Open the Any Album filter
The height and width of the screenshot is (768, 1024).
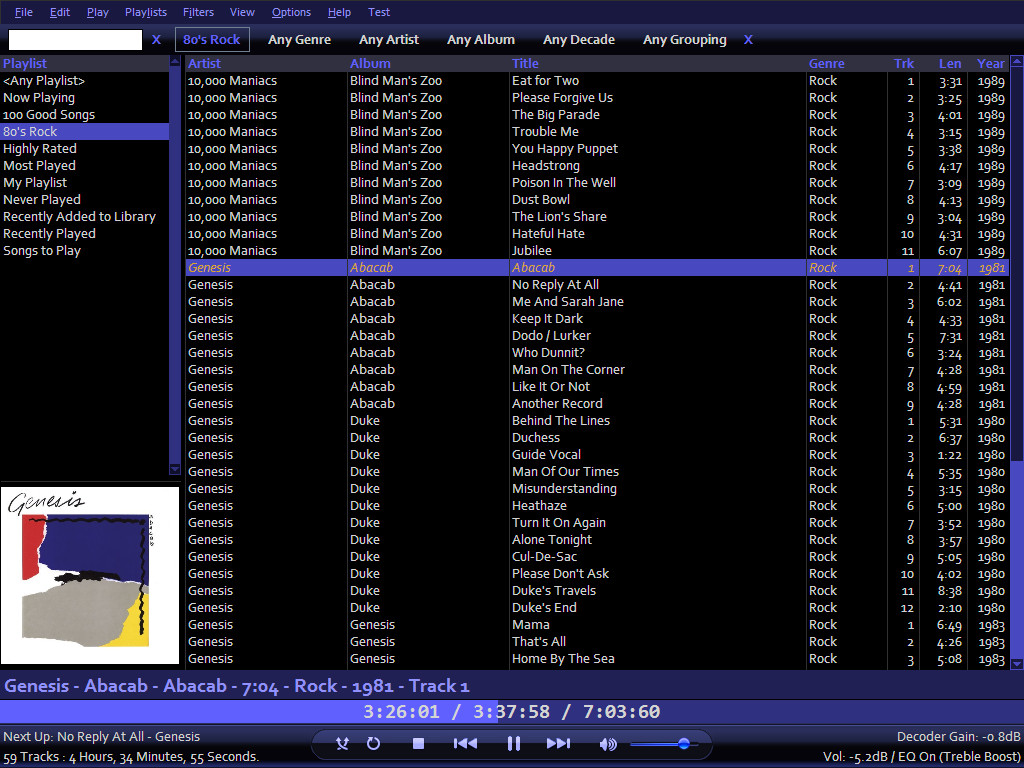481,40
